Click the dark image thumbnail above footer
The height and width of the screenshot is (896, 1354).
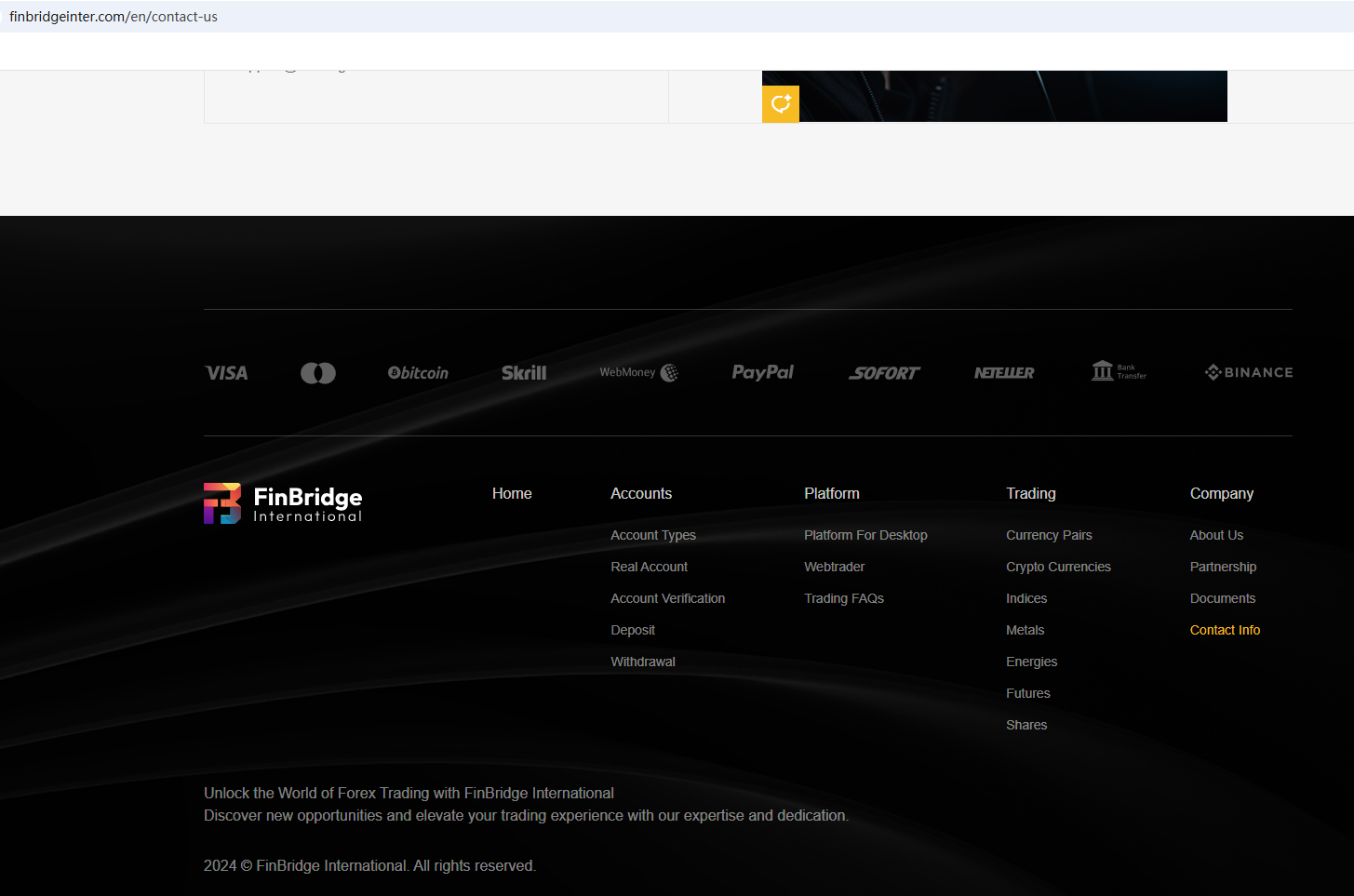point(995,96)
